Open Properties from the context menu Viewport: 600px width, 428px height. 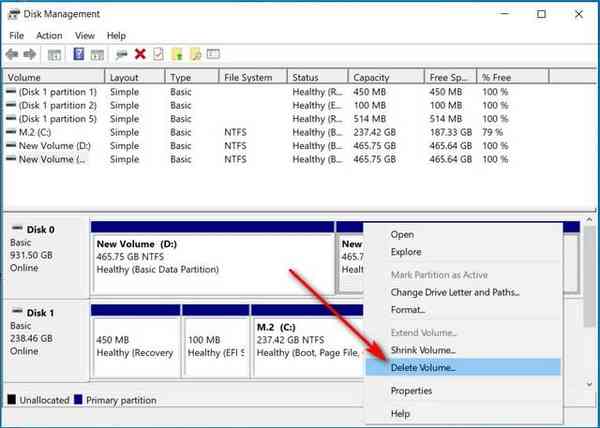coord(411,391)
